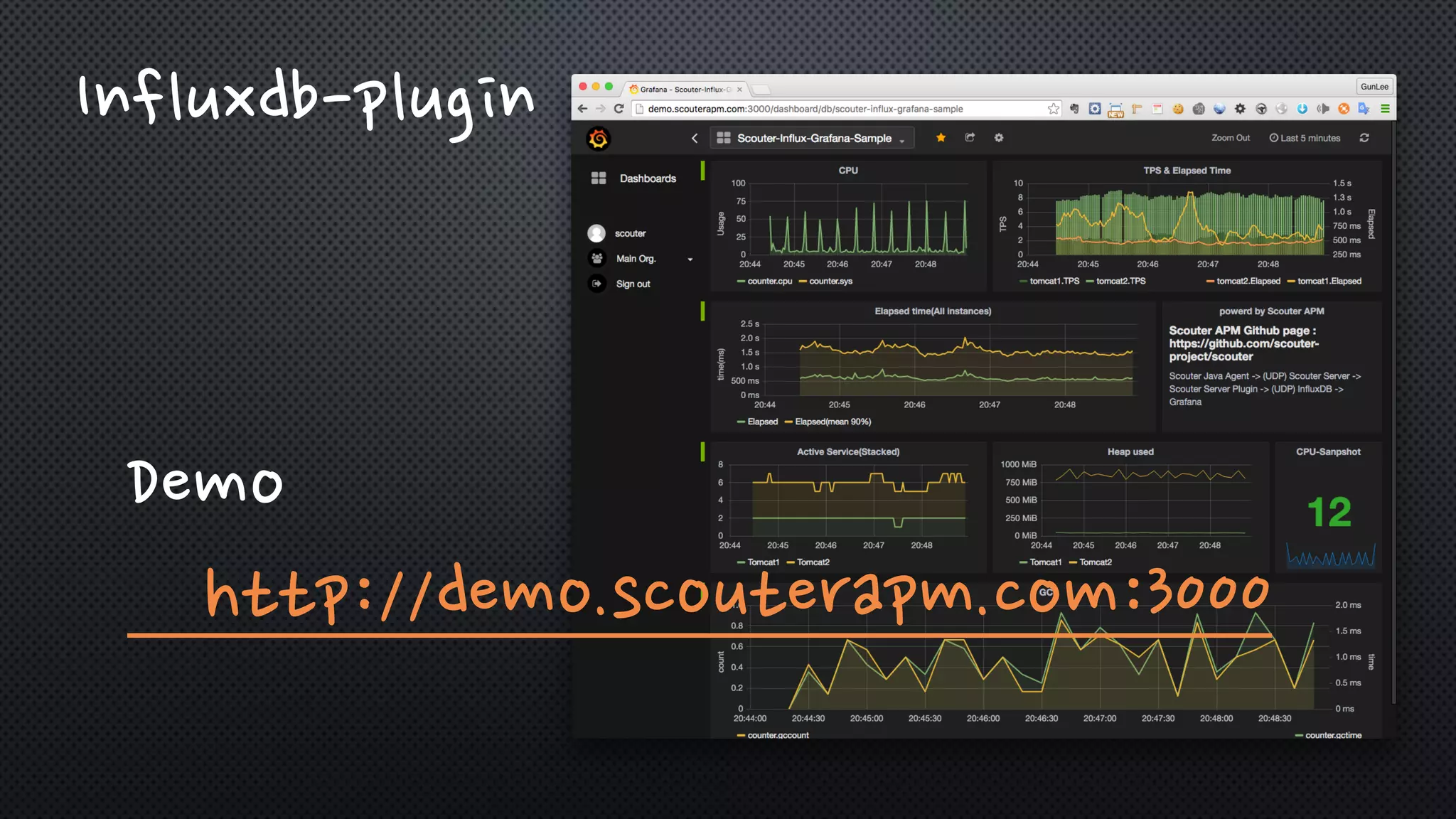Click the browser address bar URL
The width and height of the screenshot is (1456, 819).
805,109
